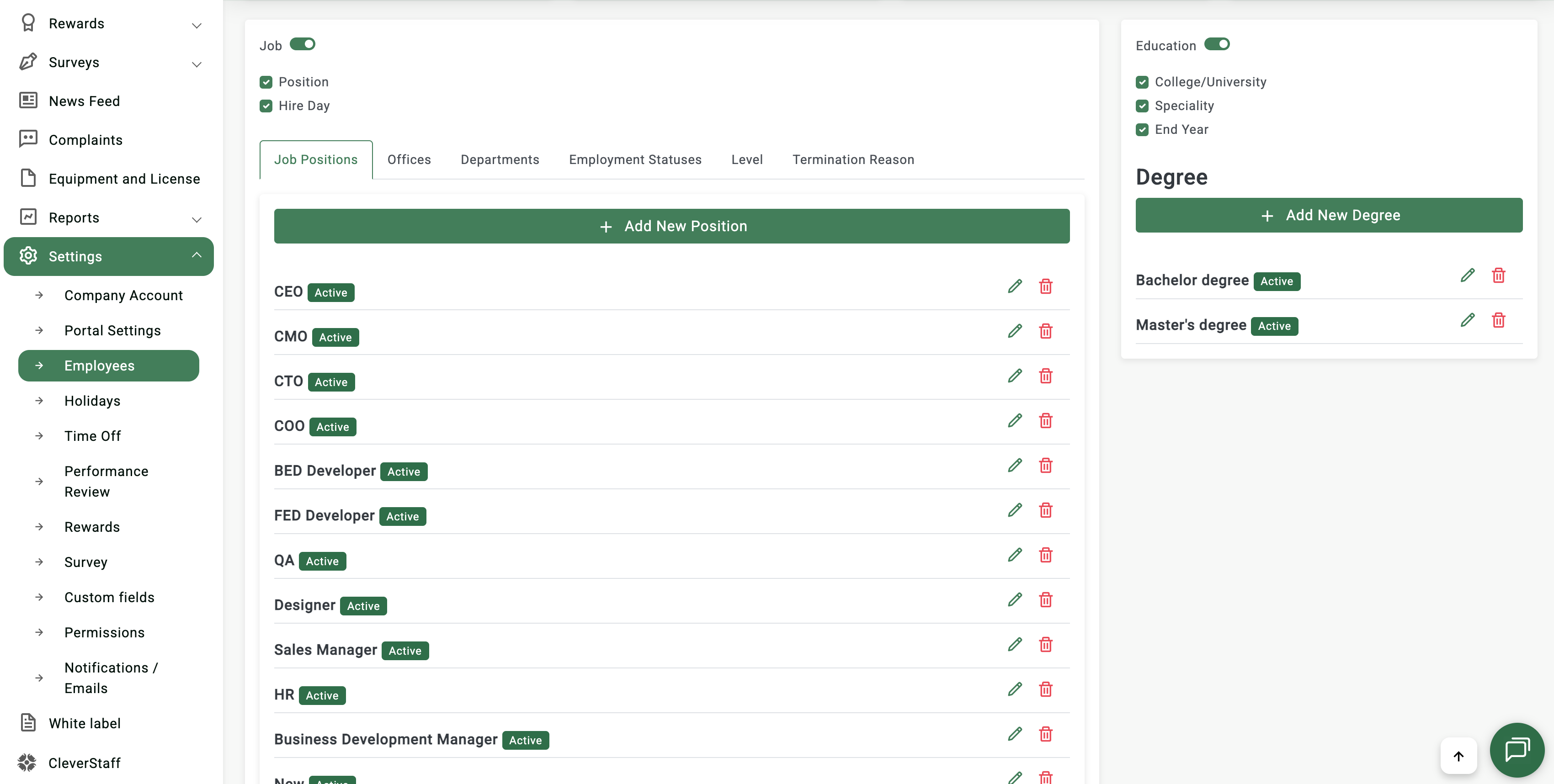Expand the Surveys menu chevron
Viewport: 1554px width, 784px height.
point(196,64)
